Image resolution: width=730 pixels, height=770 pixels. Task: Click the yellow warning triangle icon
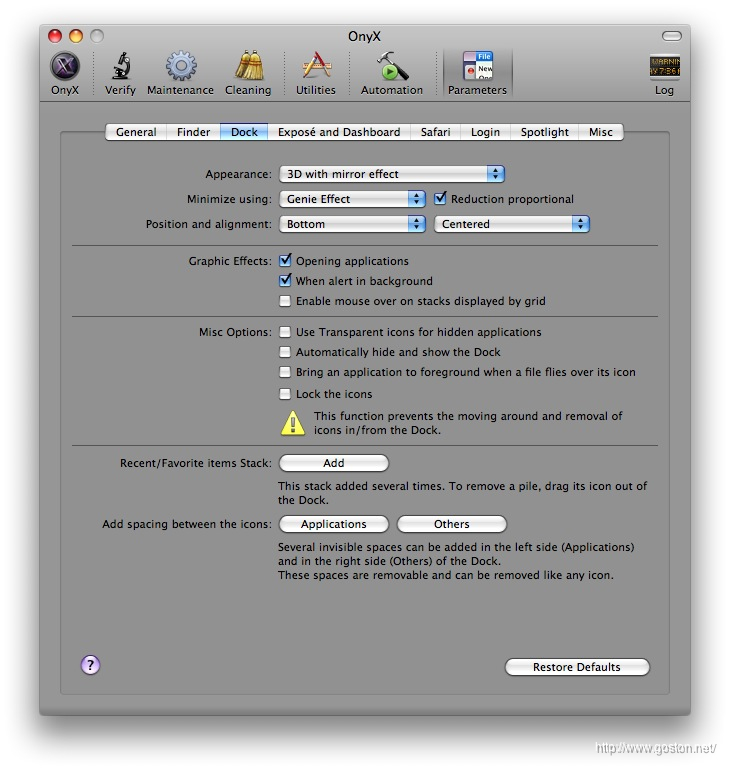click(293, 423)
